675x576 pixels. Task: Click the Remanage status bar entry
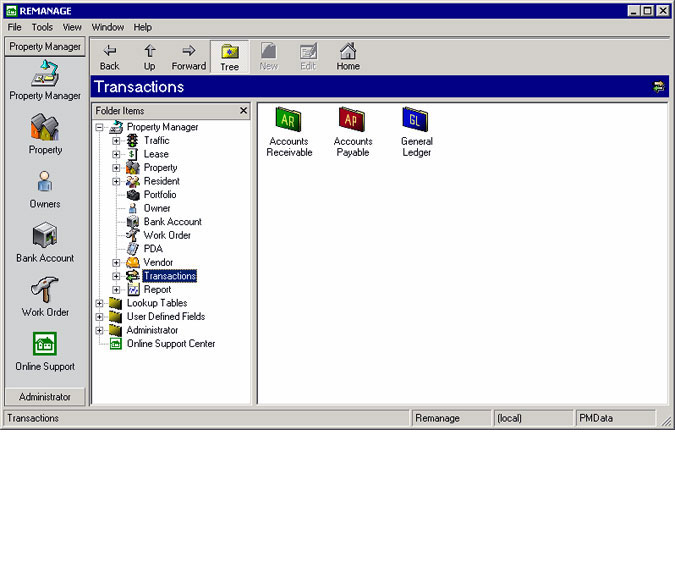451,418
